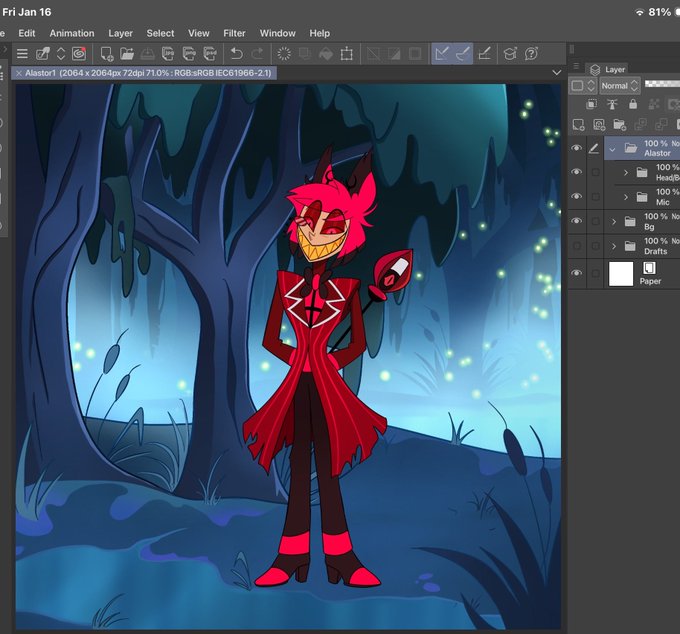Click the invert selection toolbar icon

(394, 54)
